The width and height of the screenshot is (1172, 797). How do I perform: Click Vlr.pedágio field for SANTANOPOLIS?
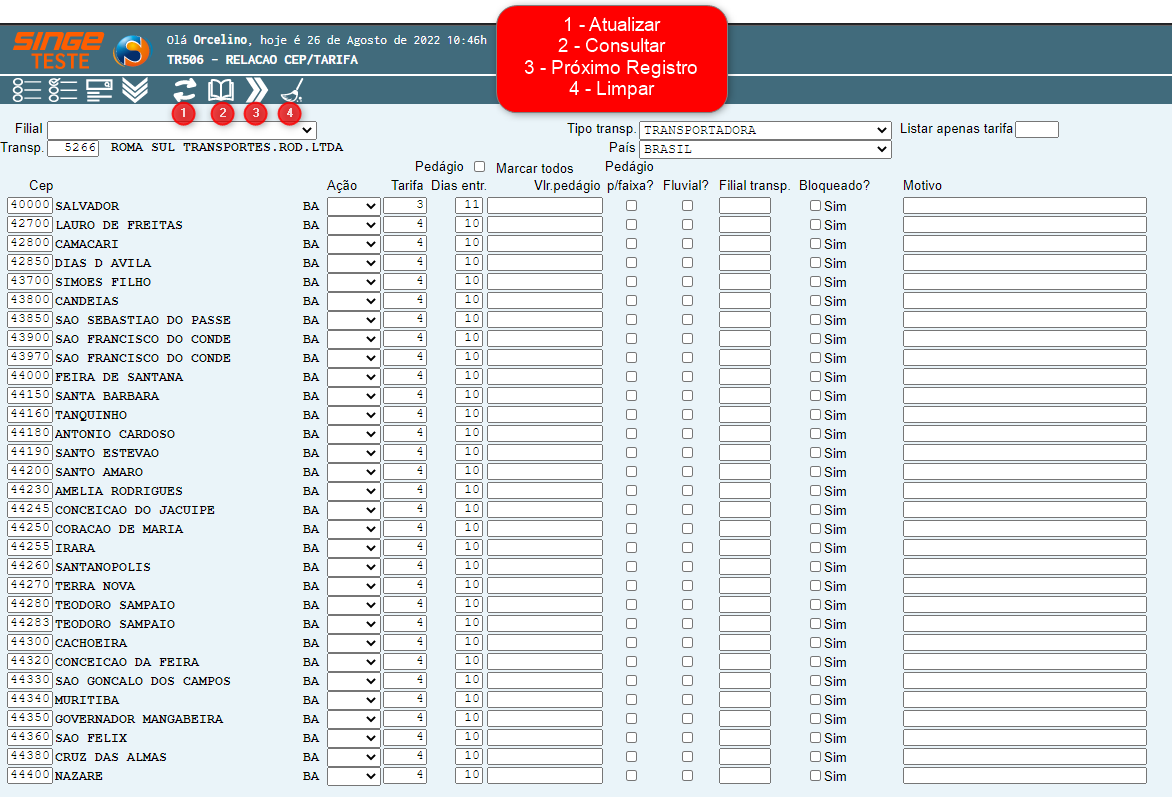pyautogui.click(x=545, y=567)
